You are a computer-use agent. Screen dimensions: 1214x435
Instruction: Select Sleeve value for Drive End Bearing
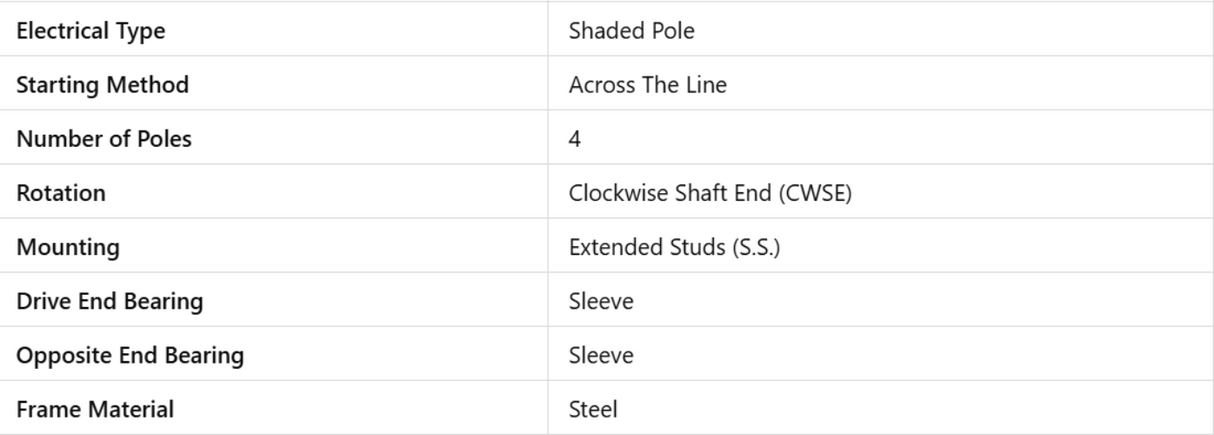coord(601,301)
